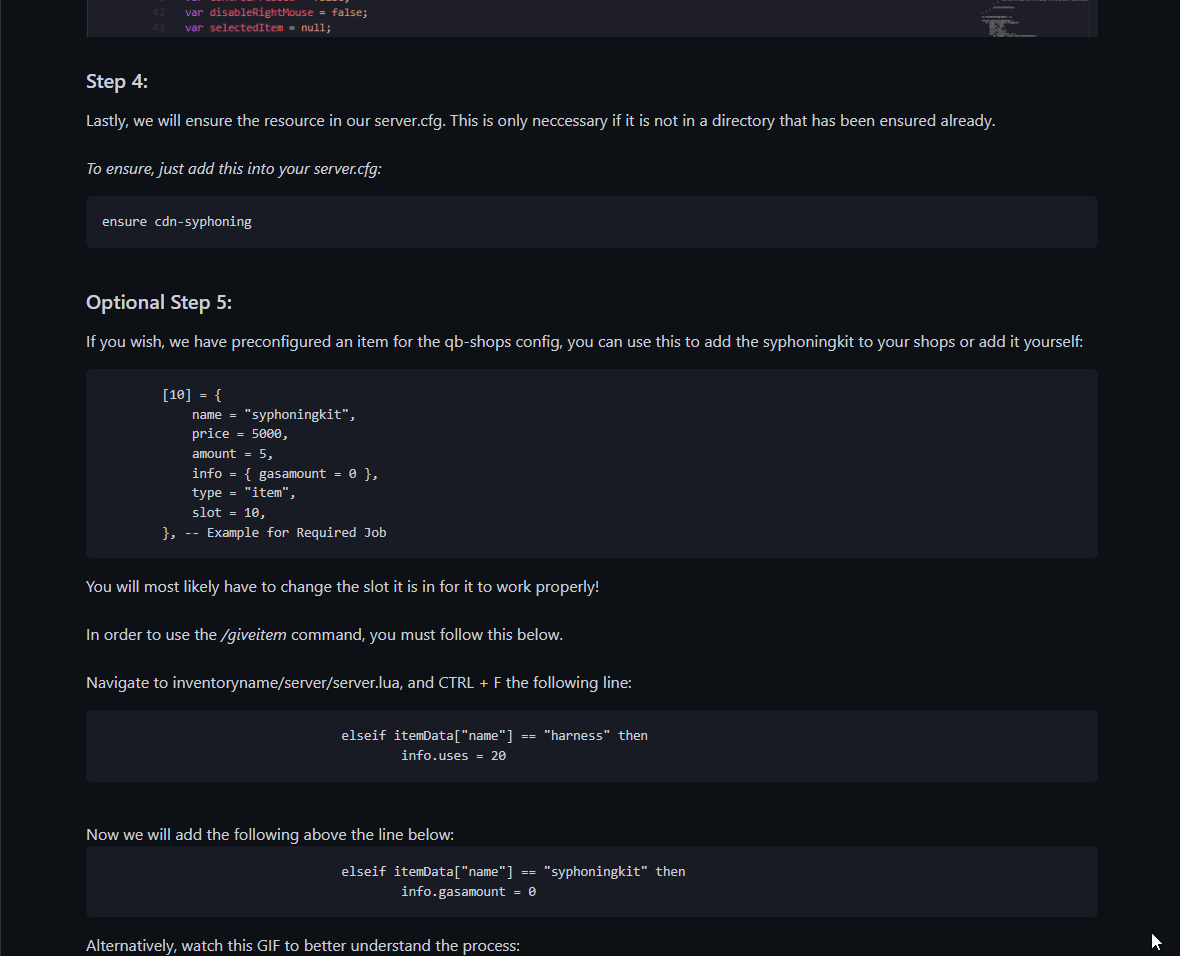The image size is (1180, 956).
Task: Click the 'To ensure, just add this' italic line
Action: click(233, 169)
